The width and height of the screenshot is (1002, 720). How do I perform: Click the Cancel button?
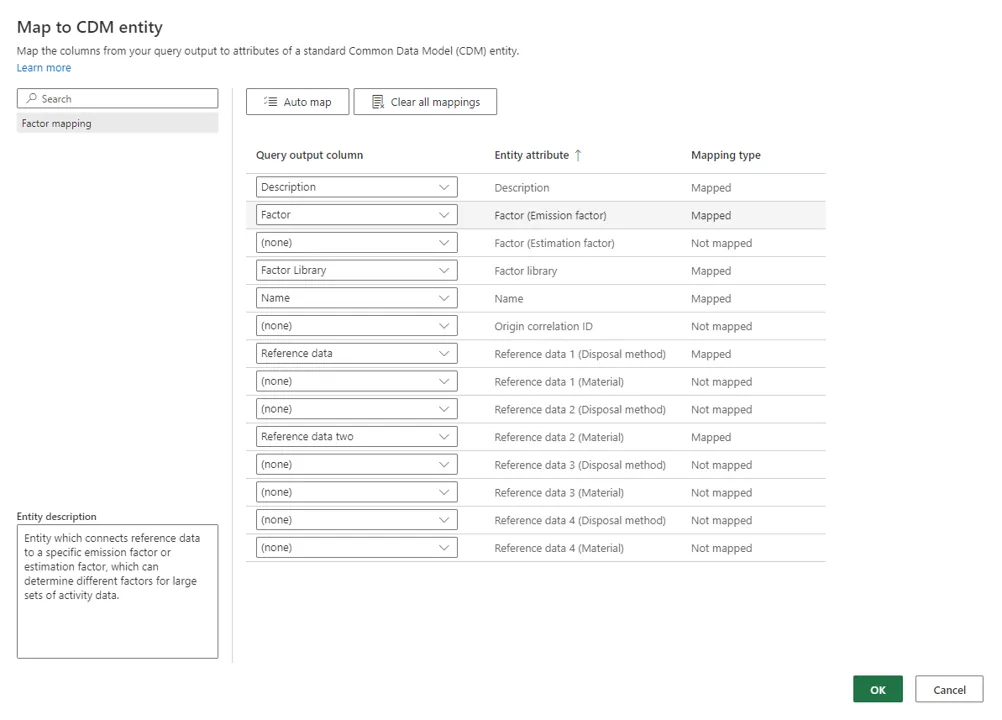click(949, 689)
